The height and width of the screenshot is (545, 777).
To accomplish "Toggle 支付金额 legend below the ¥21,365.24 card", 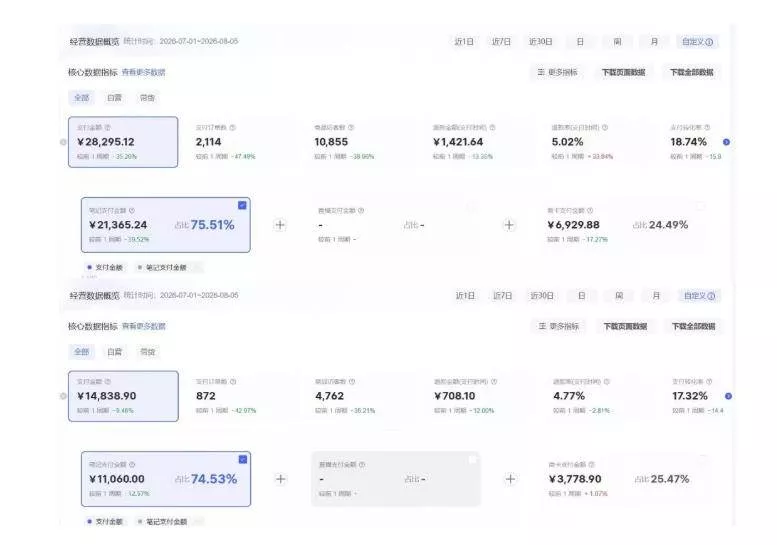I will click(105, 268).
